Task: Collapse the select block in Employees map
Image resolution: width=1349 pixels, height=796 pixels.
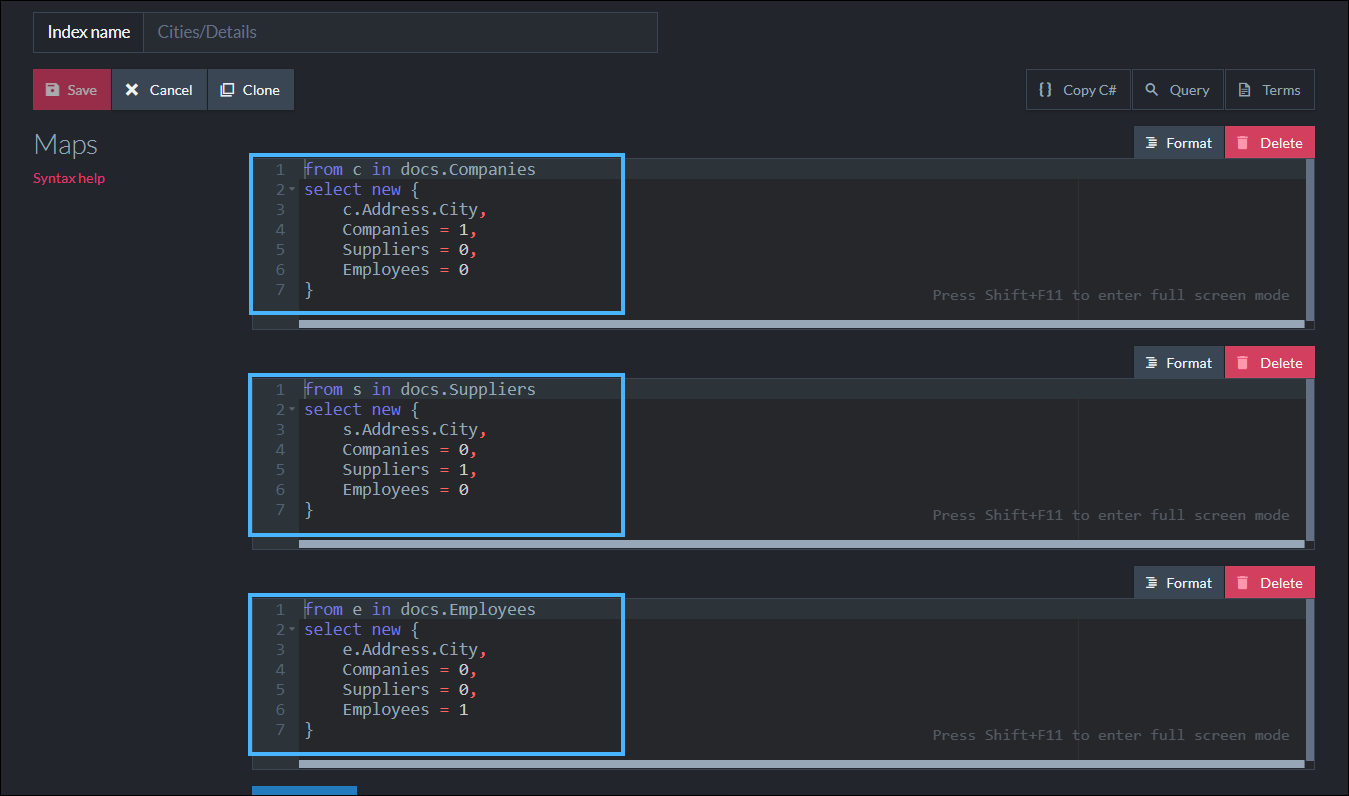Action: coord(292,630)
